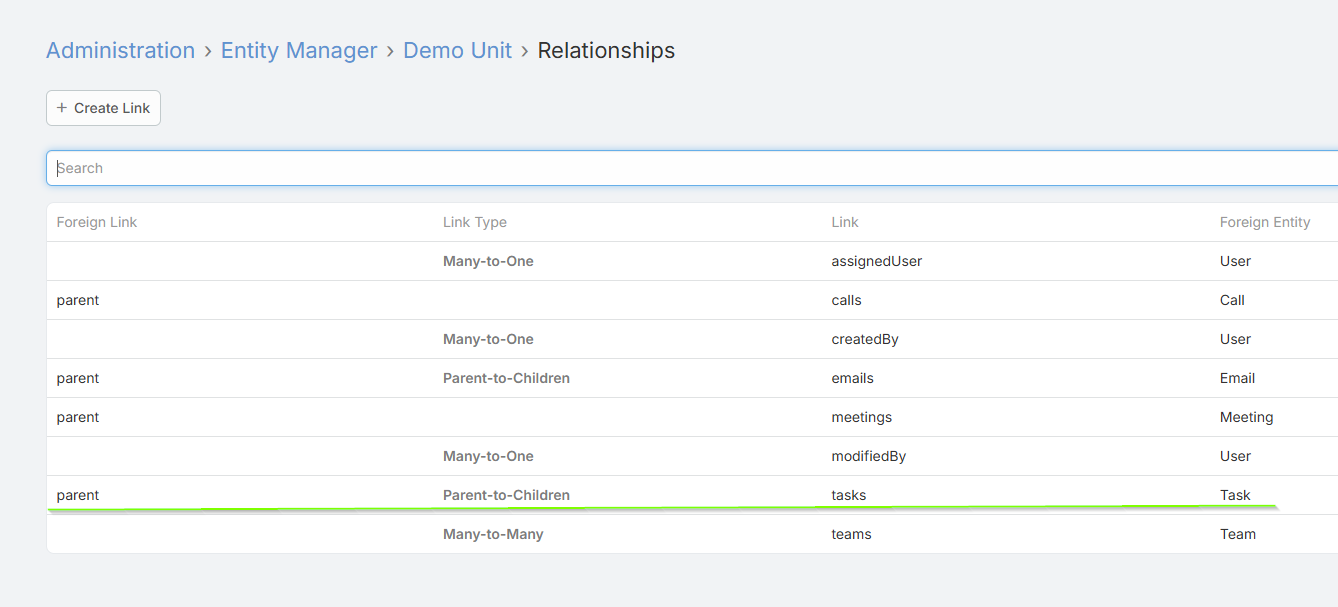Select the assignedUser link row
Screen dimensions: 1338x607
[x=876, y=261]
